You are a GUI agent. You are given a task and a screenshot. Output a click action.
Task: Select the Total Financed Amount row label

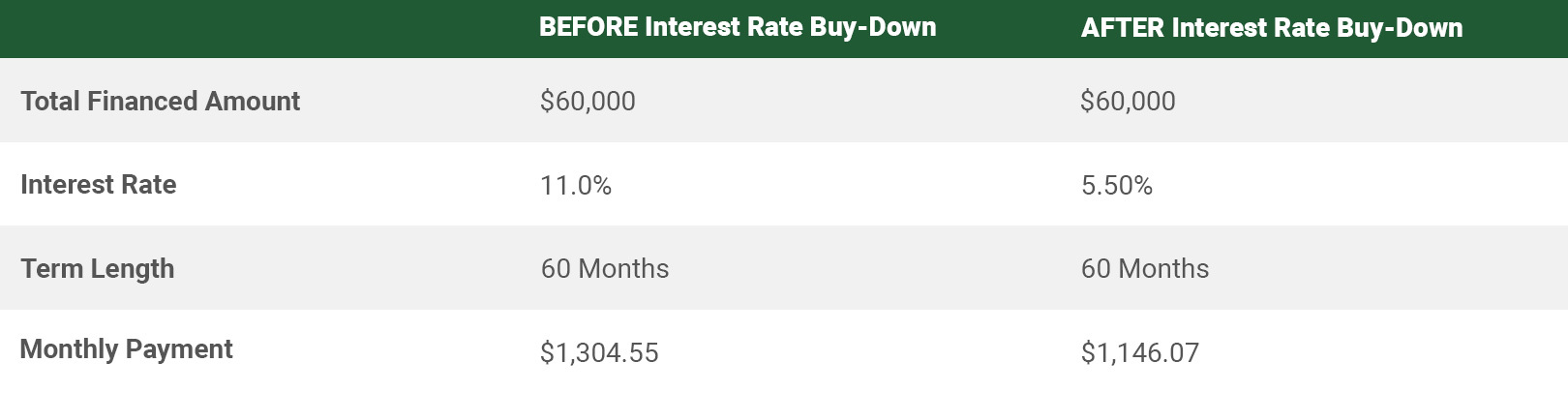point(160,101)
